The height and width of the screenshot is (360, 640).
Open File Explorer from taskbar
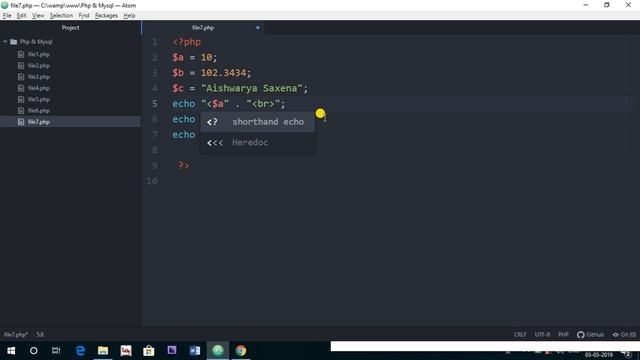point(103,351)
